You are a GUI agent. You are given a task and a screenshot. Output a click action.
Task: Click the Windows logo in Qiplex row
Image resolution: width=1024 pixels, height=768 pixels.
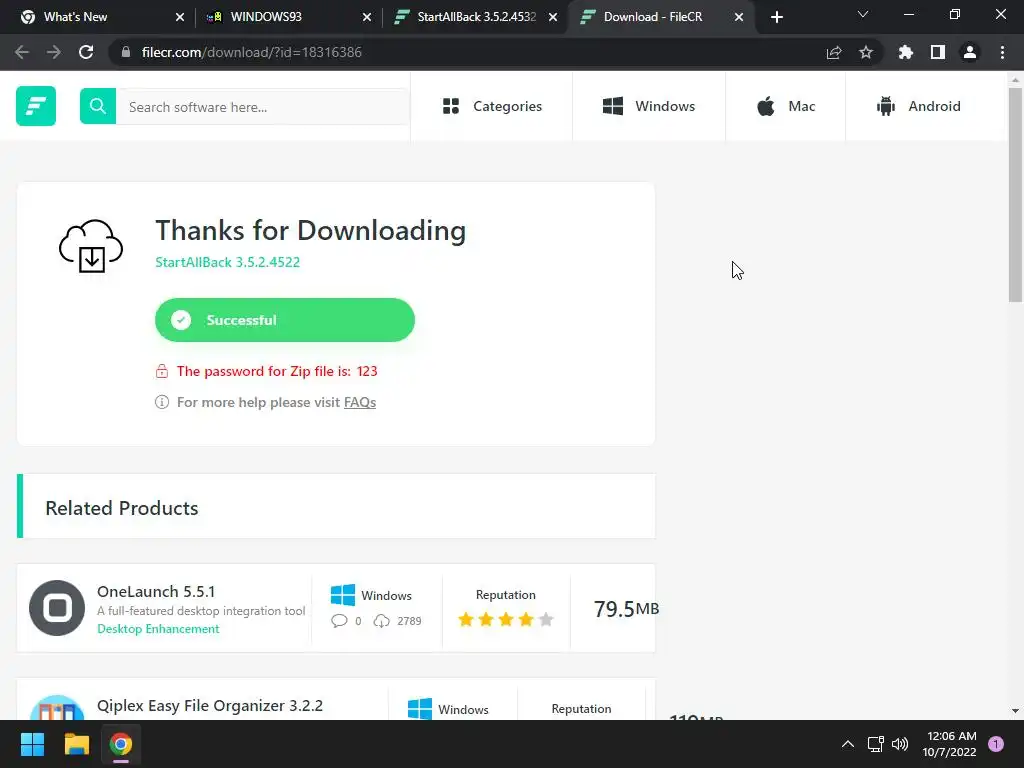(419, 709)
